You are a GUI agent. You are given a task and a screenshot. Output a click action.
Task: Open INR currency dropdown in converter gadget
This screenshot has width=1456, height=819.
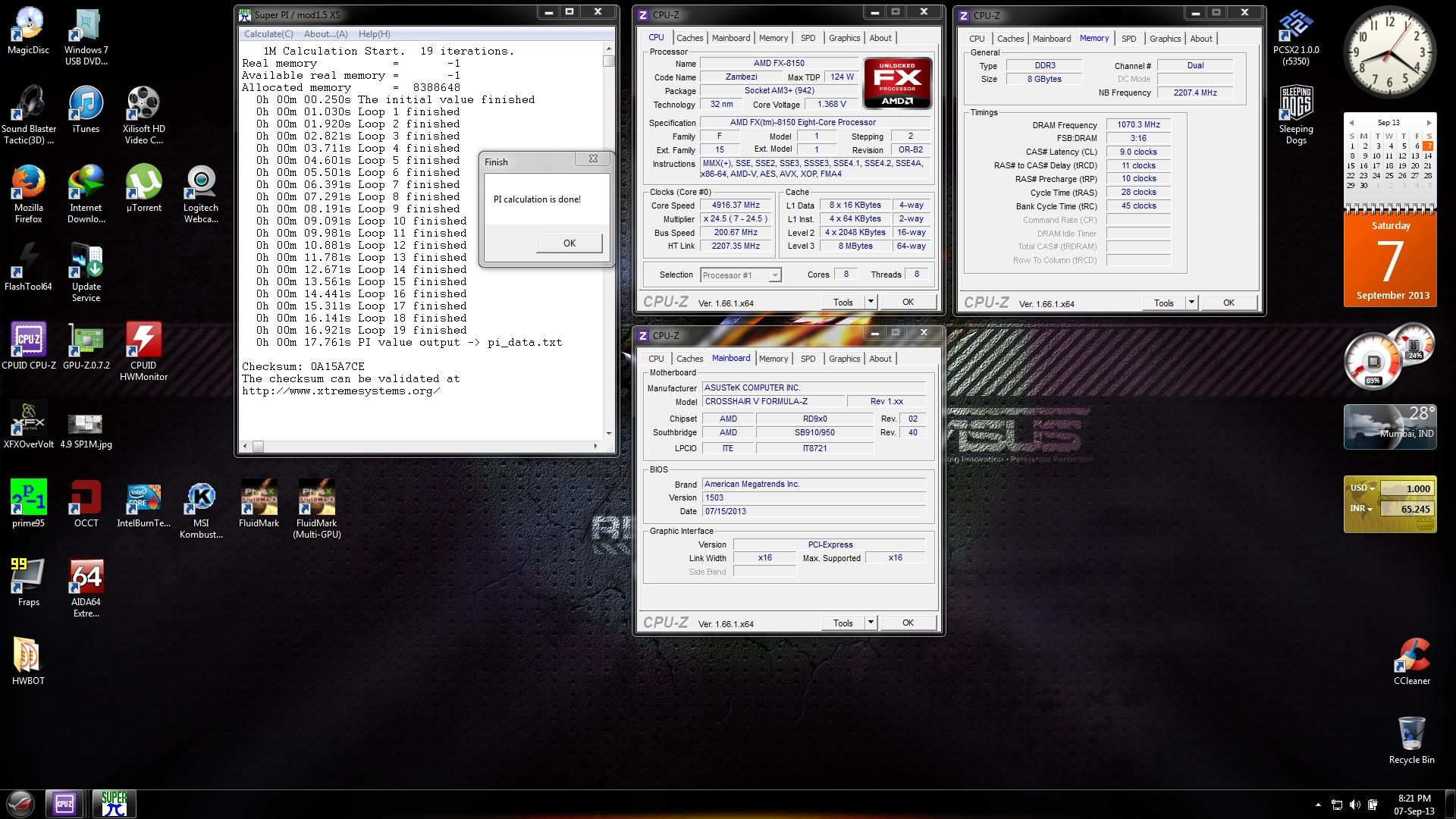(x=1363, y=509)
